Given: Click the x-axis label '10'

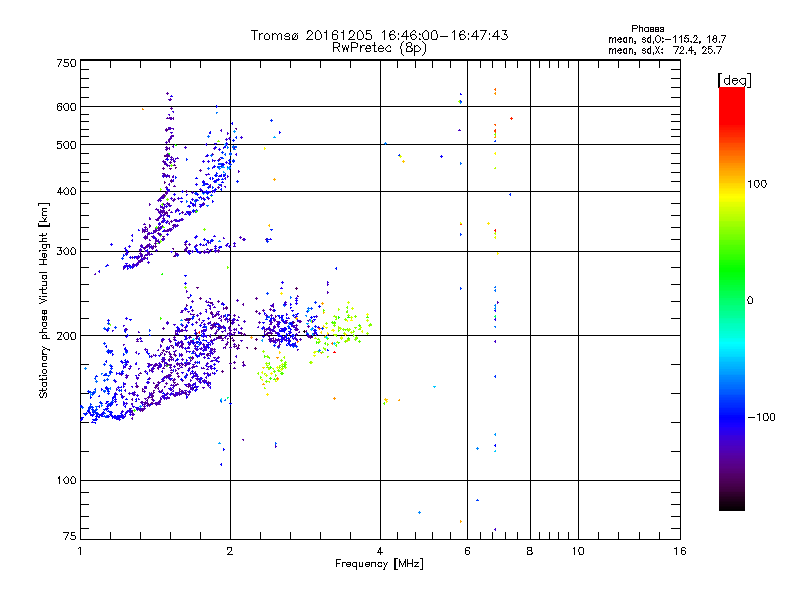Looking at the screenshot, I should coord(578,551).
